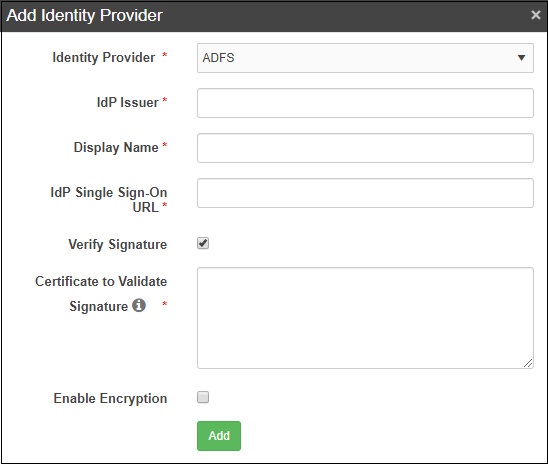Click the Add Identity Provider title bar

(274, 16)
